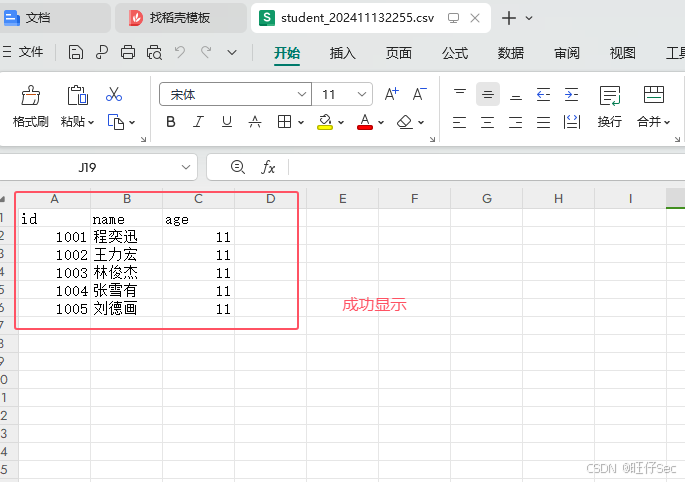Apply red font color
This screenshot has width=685, height=482.
(x=365, y=122)
